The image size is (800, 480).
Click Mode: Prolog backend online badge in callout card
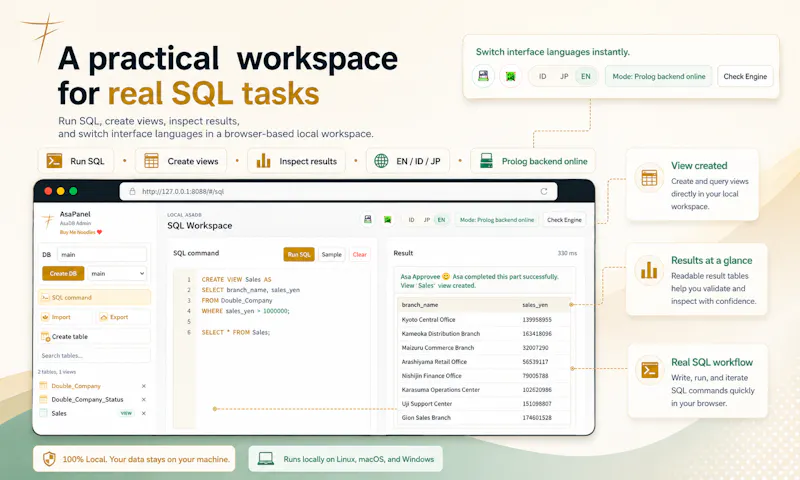click(659, 77)
